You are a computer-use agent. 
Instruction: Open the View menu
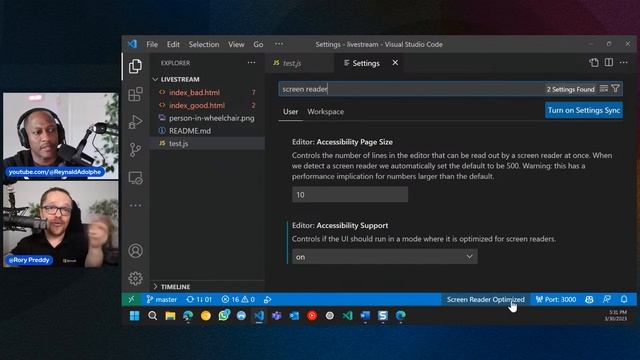pyautogui.click(x=236, y=44)
